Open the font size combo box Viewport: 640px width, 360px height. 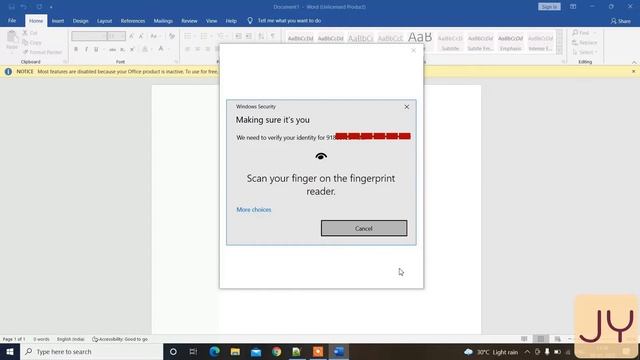pyautogui.click(x=117, y=36)
